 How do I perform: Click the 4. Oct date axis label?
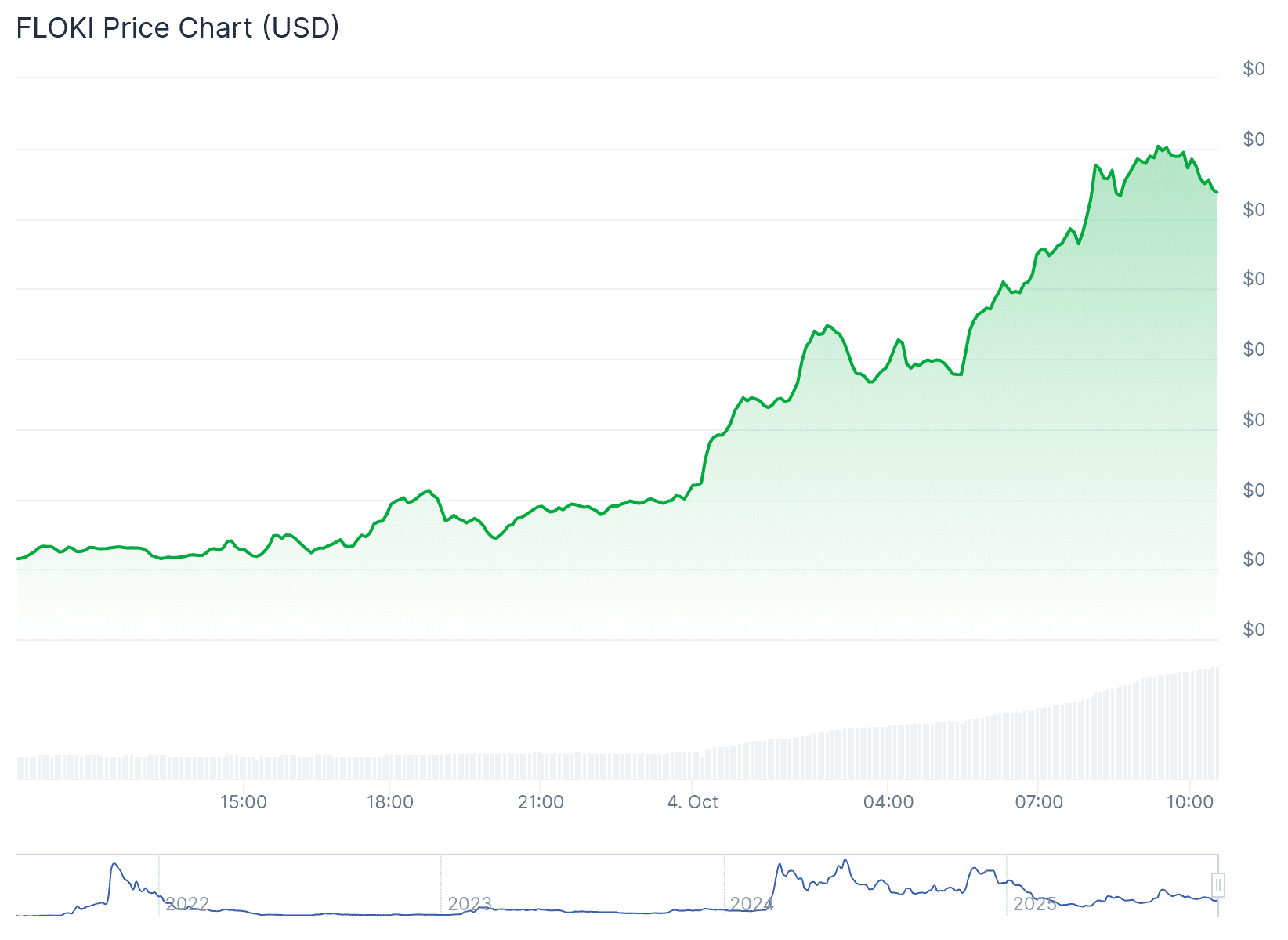tap(692, 802)
